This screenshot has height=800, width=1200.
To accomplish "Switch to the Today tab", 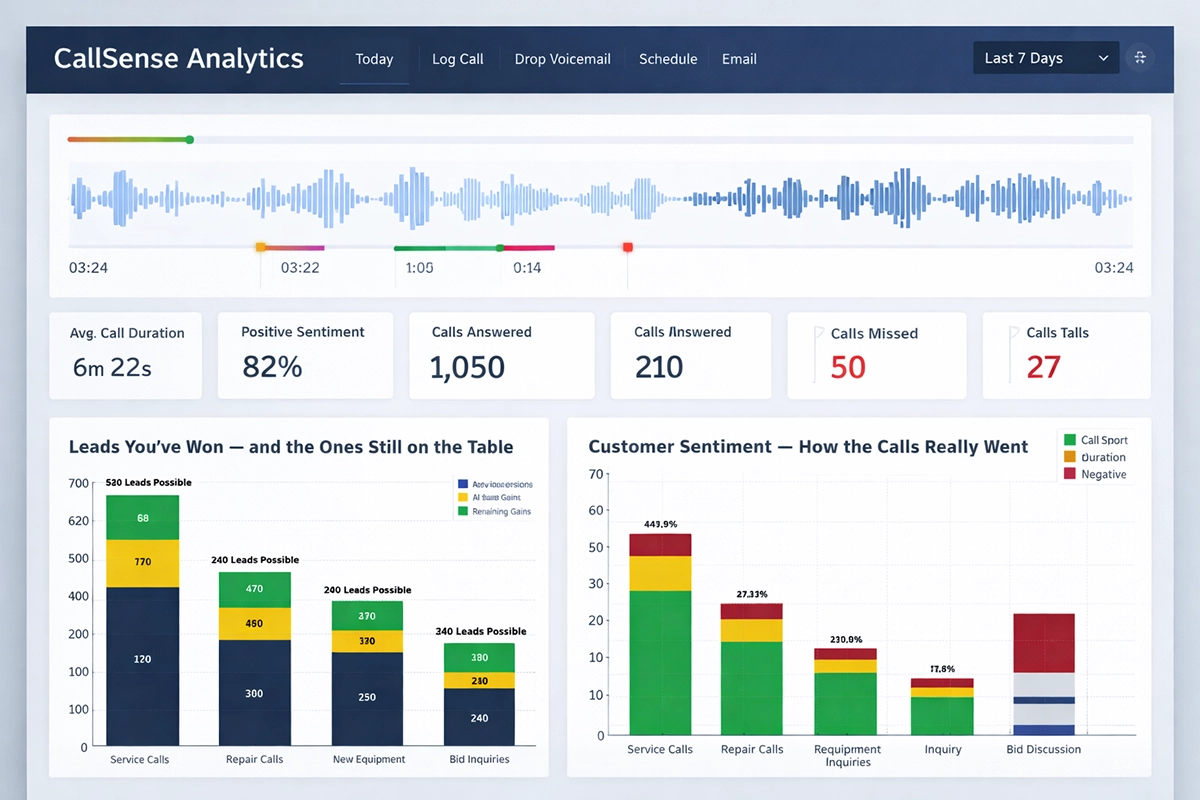I will [x=374, y=58].
